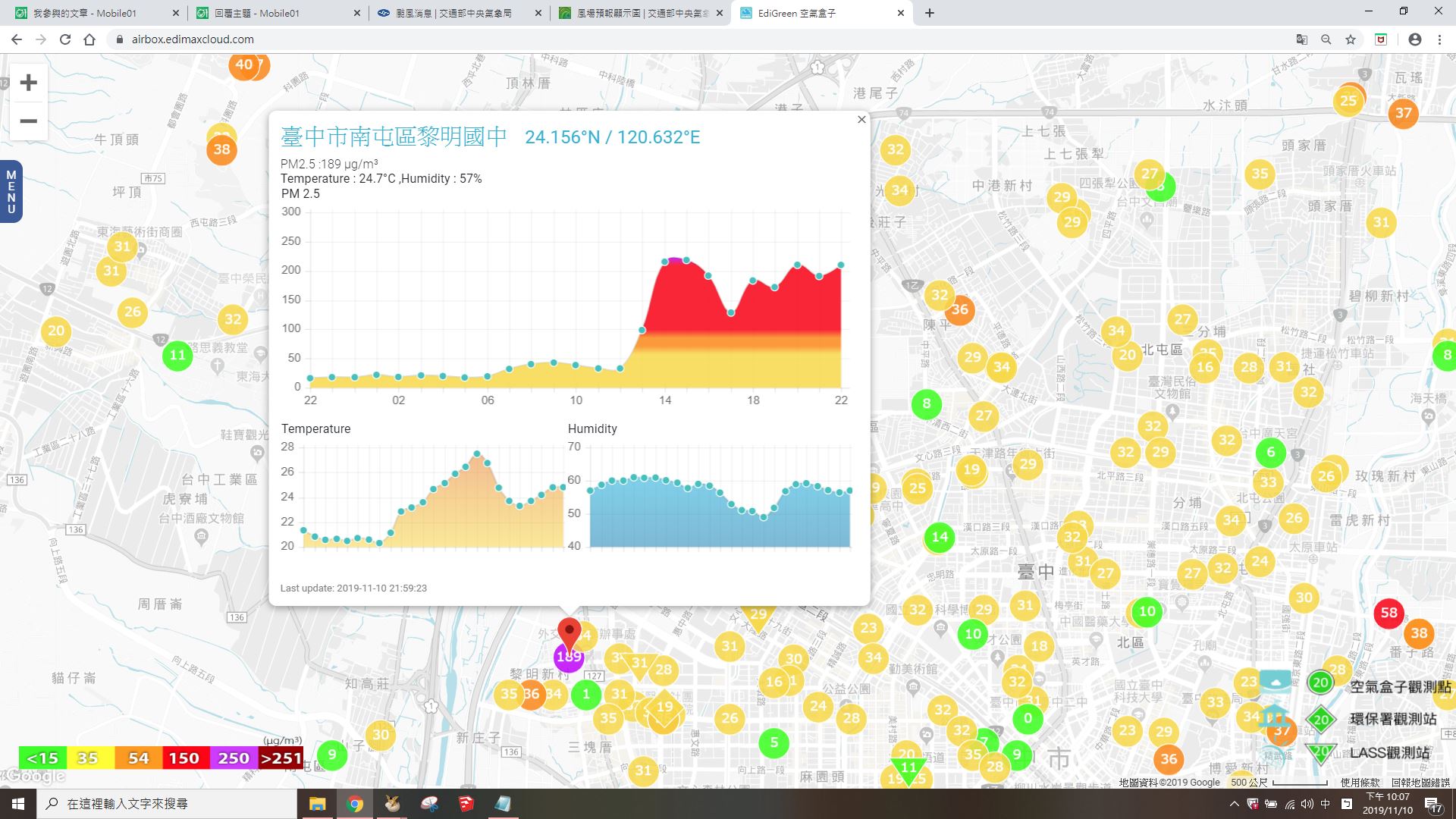Select the red 58 station marker
Screen dimensions: 1456x819
[x=1389, y=613]
